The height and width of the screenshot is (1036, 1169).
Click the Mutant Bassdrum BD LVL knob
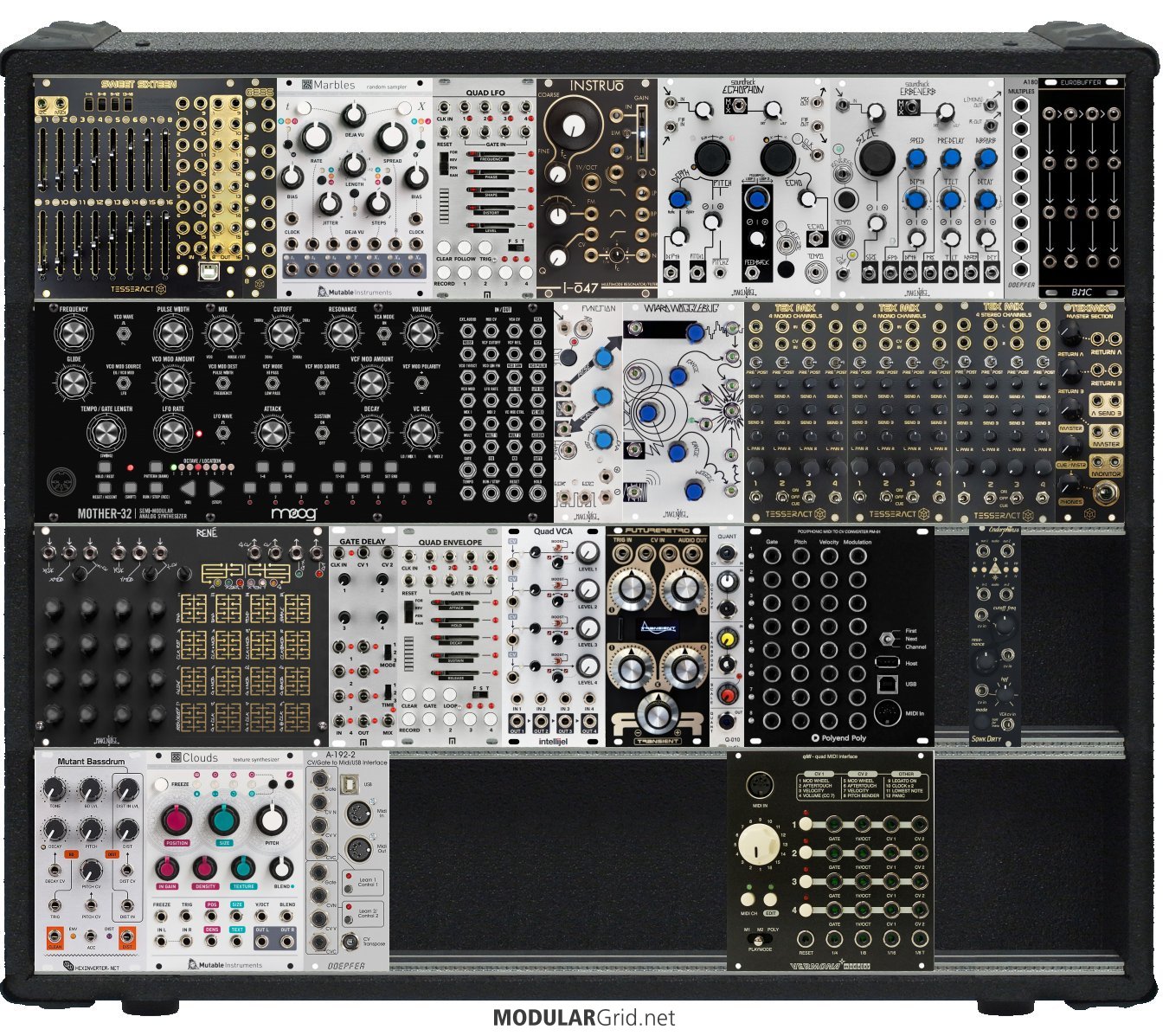click(90, 788)
